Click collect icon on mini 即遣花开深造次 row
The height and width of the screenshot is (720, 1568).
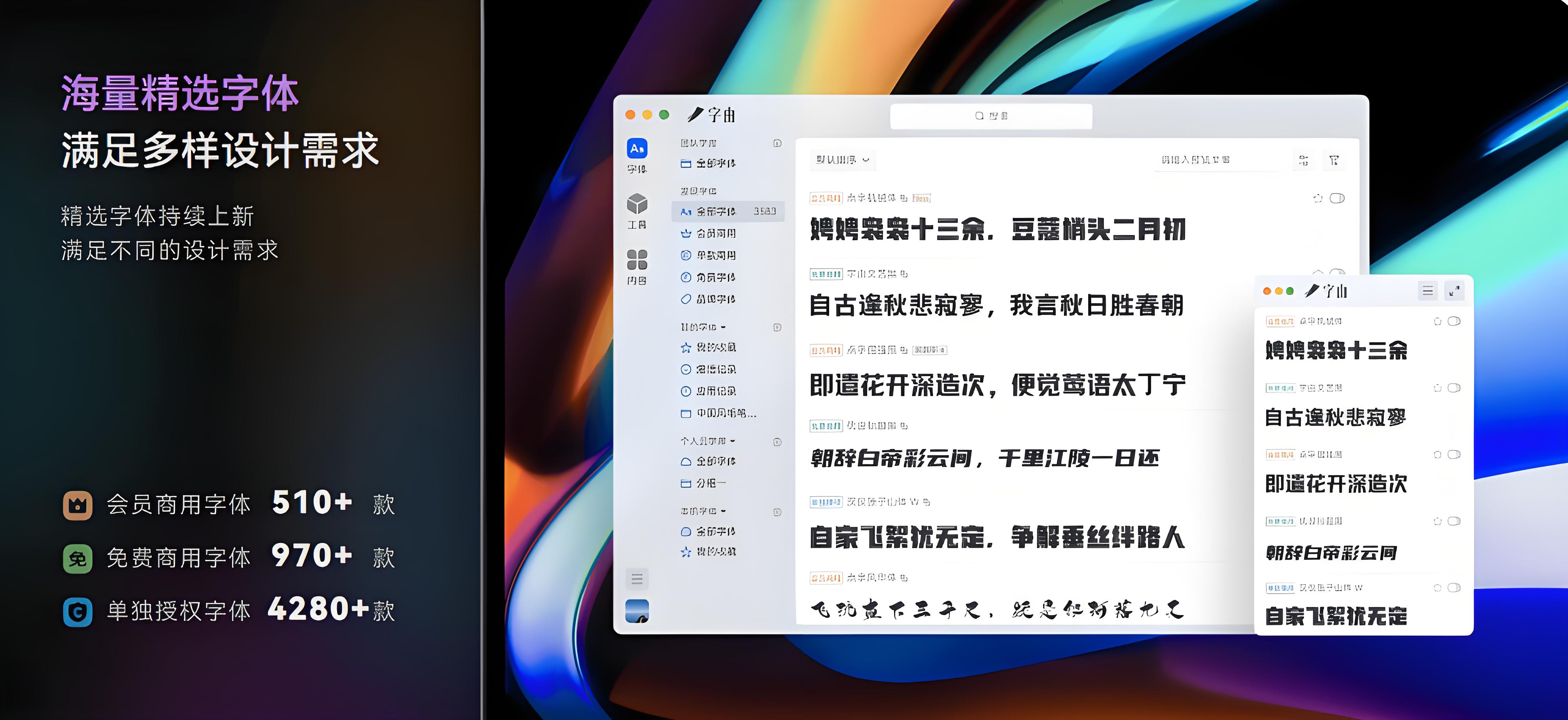1437,455
